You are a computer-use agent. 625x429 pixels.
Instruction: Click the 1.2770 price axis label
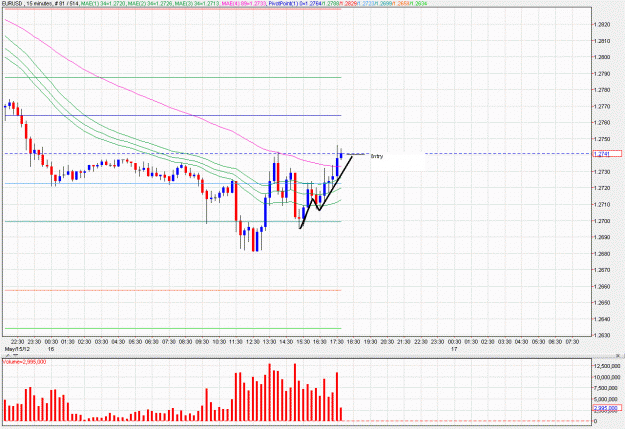602,106
